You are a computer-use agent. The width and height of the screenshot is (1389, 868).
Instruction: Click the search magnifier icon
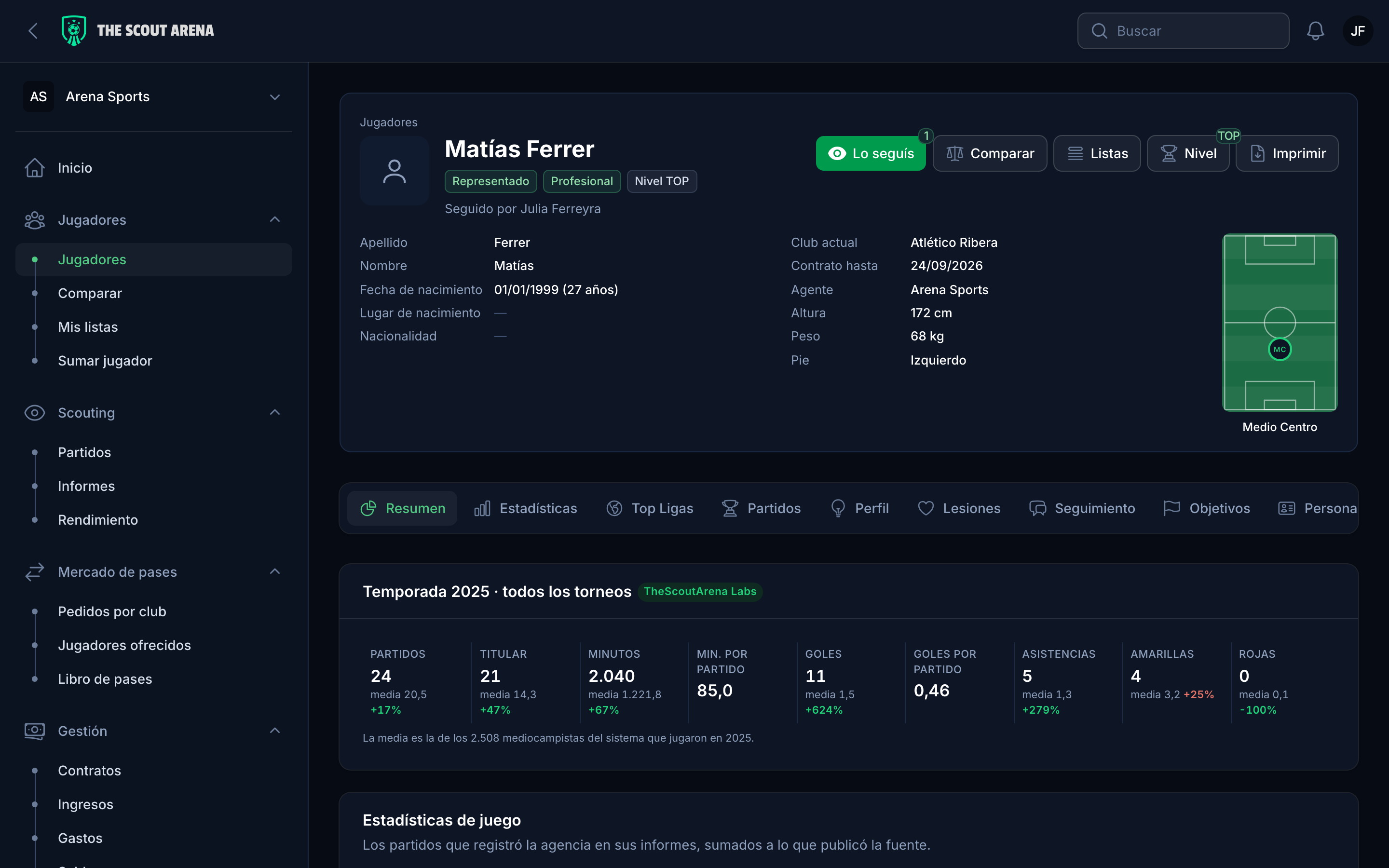[1099, 31]
